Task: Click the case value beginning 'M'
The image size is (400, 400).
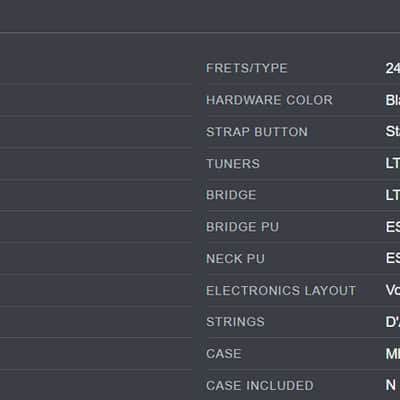Action: point(393,354)
